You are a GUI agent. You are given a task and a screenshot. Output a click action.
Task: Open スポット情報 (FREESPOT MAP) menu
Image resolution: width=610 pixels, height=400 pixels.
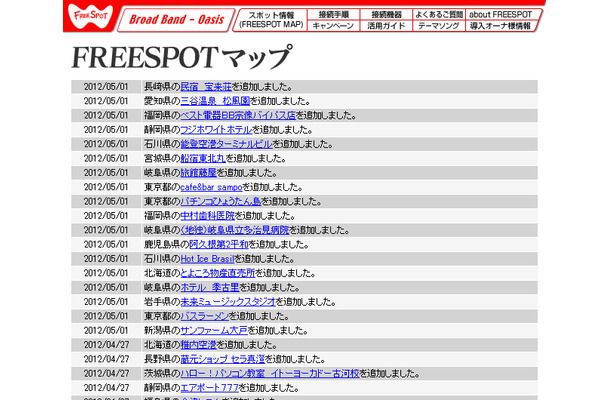click(271, 20)
